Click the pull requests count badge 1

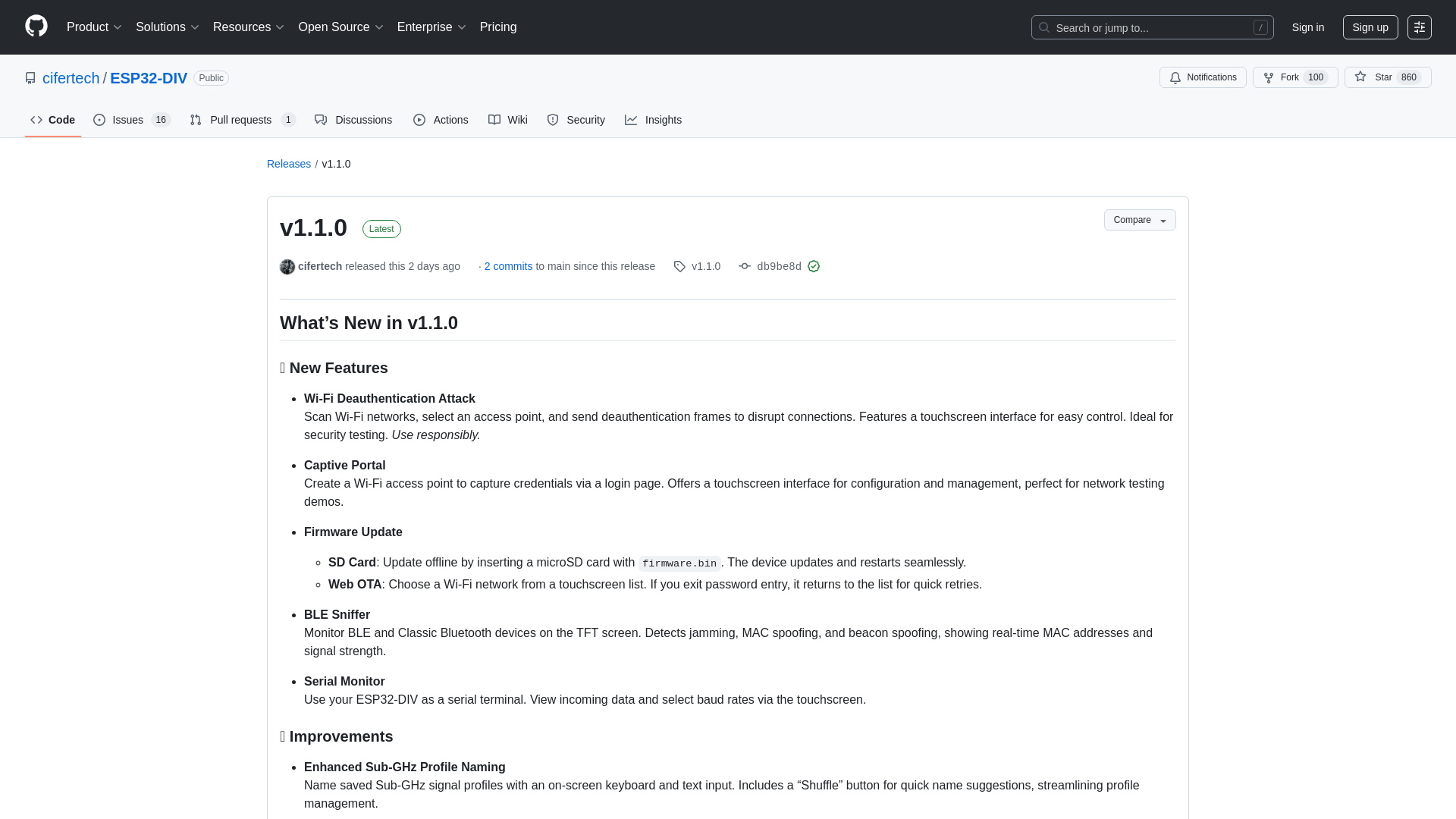288,120
